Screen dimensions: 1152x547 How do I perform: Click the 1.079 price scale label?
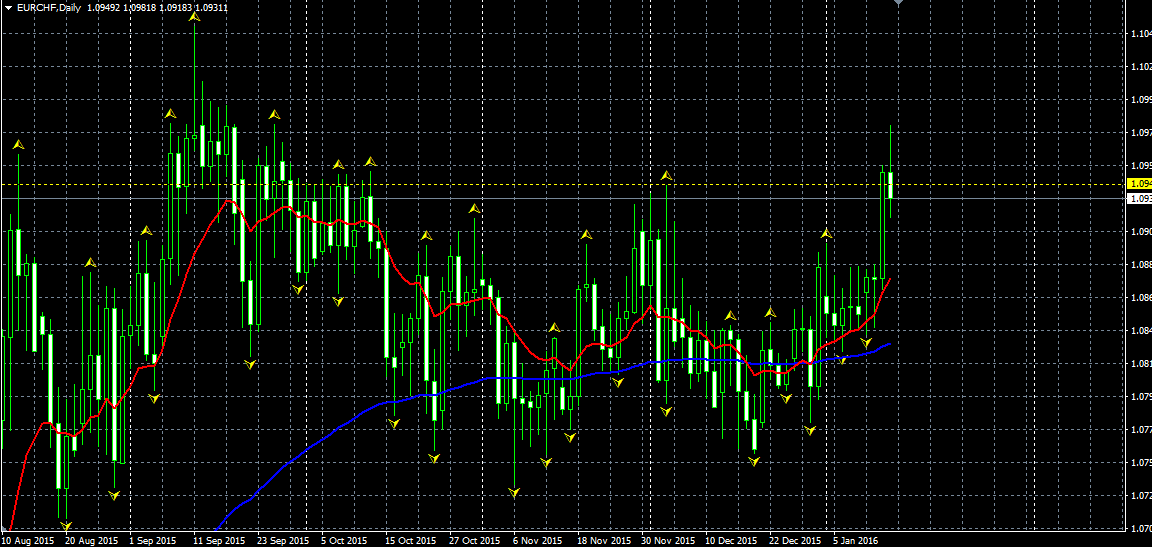[x=1140, y=397]
